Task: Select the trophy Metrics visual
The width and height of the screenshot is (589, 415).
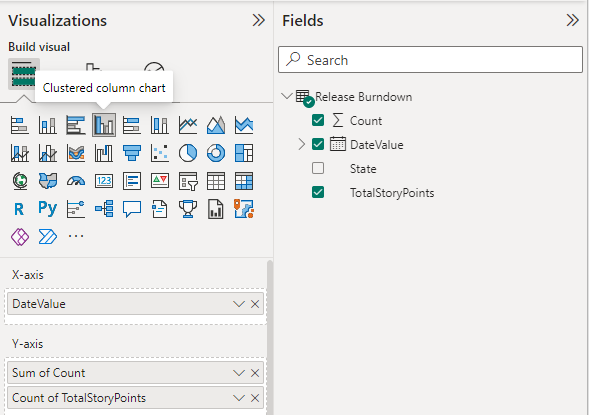Action: [x=188, y=209]
